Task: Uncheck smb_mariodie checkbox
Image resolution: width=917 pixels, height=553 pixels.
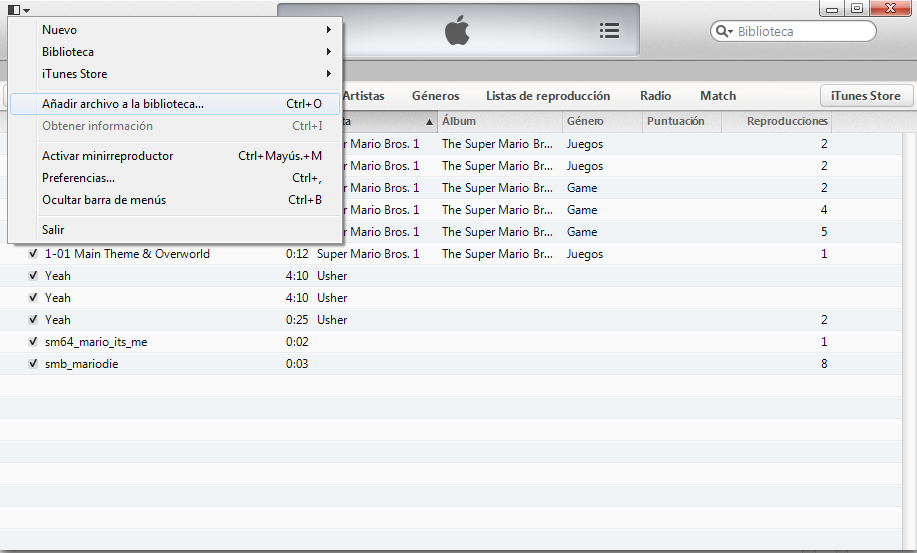Action: [x=33, y=364]
